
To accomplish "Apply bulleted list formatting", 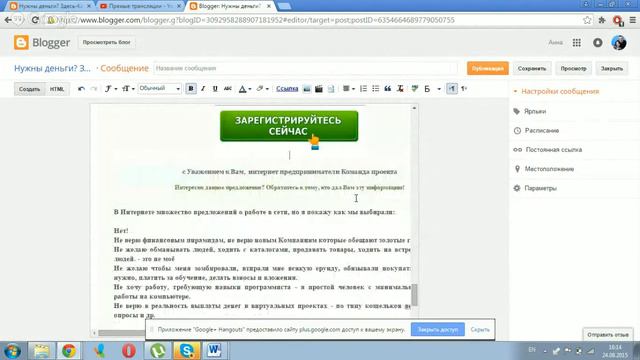I will tap(376, 89).
